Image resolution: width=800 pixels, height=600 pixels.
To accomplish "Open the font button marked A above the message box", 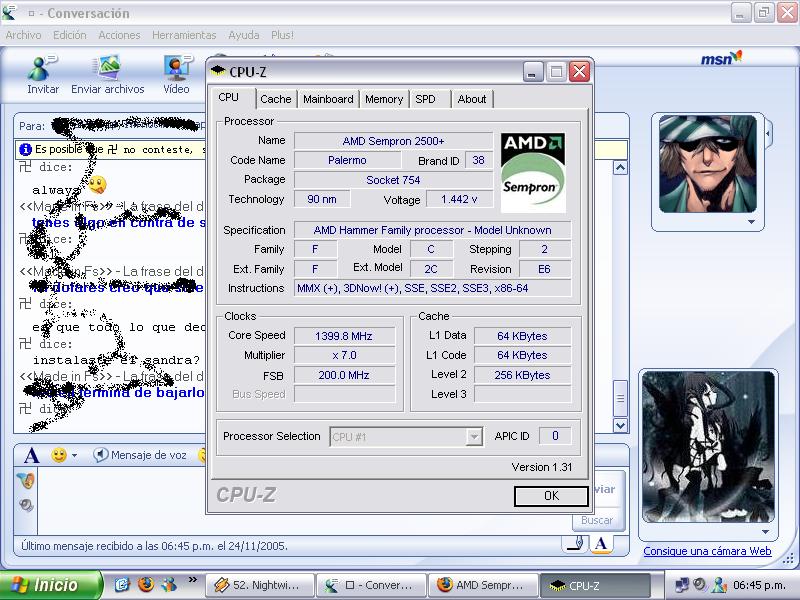I will (x=32, y=455).
